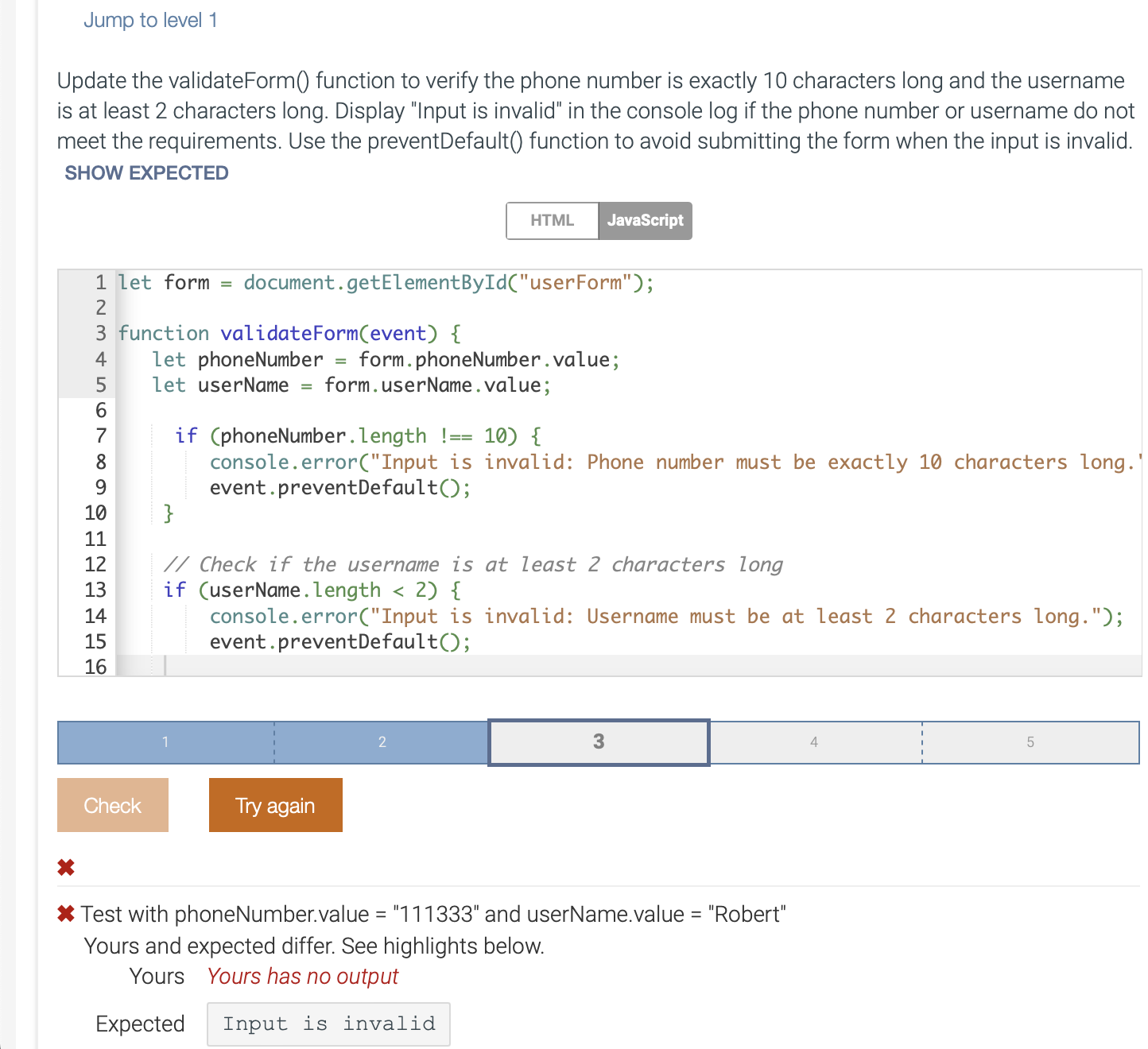The width and height of the screenshot is (1148, 1049).
Task: Select level 4 on the progress bar
Action: point(814,742)
